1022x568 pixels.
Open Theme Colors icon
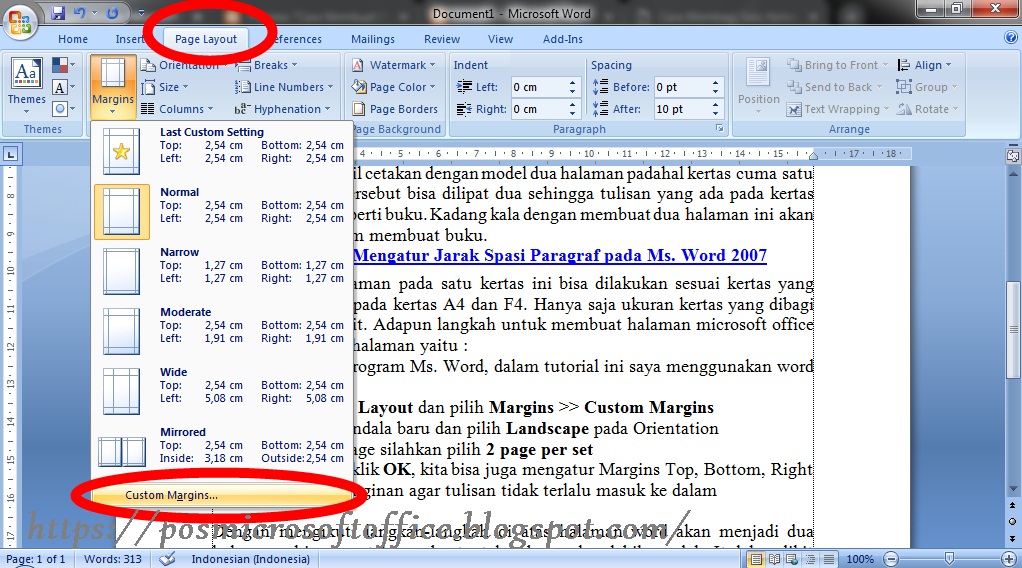tap(63, 65)
